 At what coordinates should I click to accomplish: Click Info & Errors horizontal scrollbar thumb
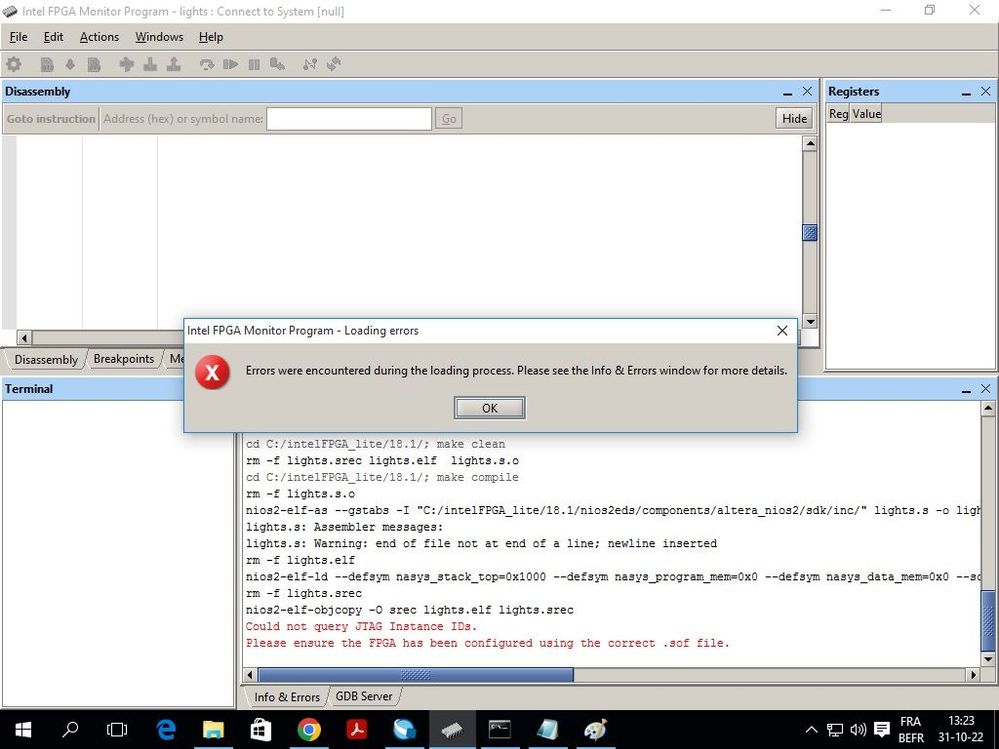pyautogui.click(x=415, y=674)
